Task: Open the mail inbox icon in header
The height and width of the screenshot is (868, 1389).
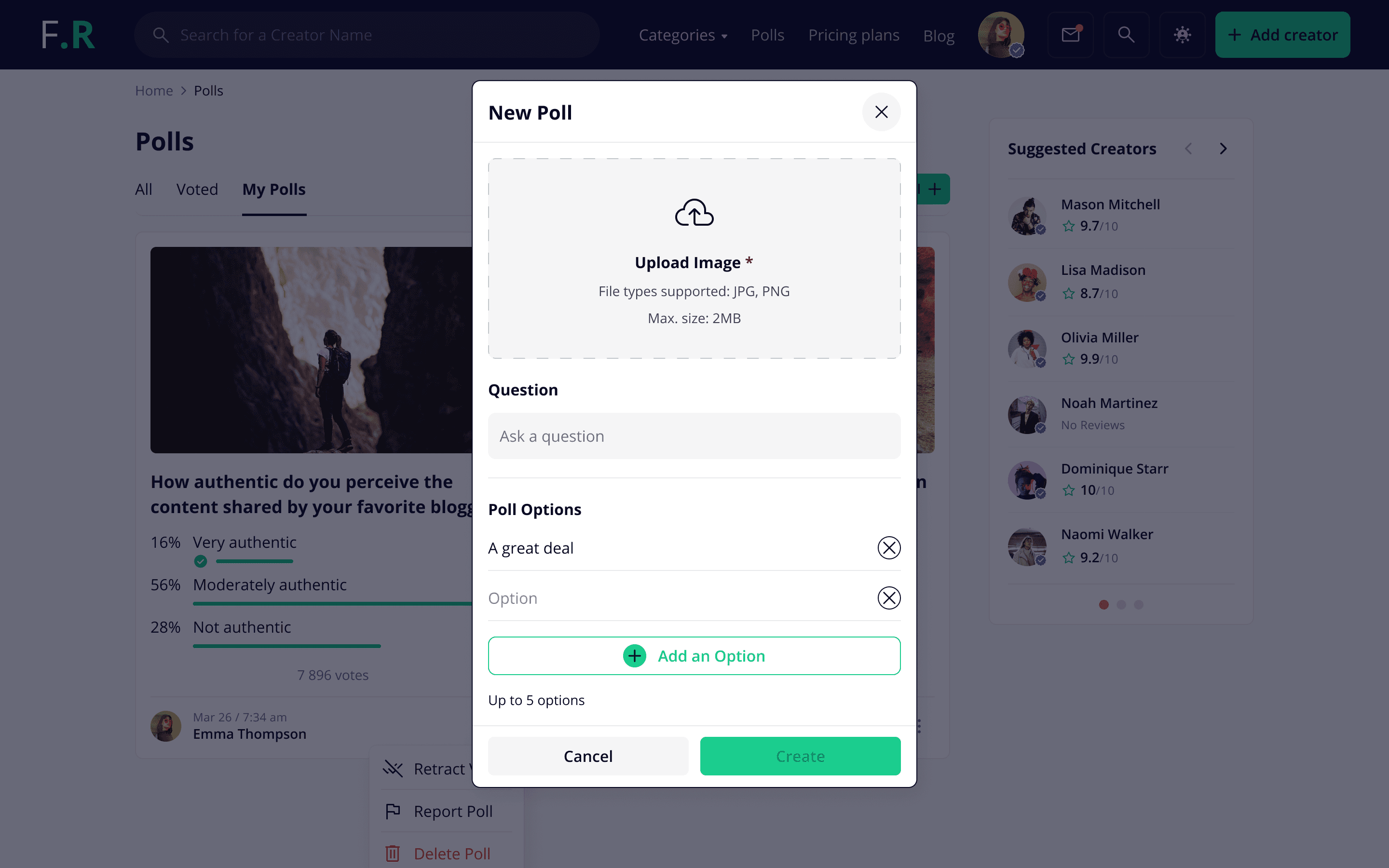Action: click(1071, 34)
